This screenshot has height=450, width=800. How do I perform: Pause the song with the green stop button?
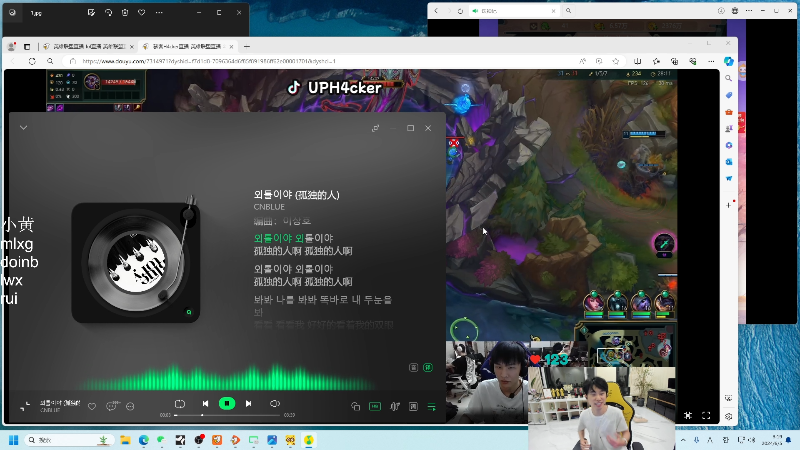pyautogui.click(x=227, y=404)
